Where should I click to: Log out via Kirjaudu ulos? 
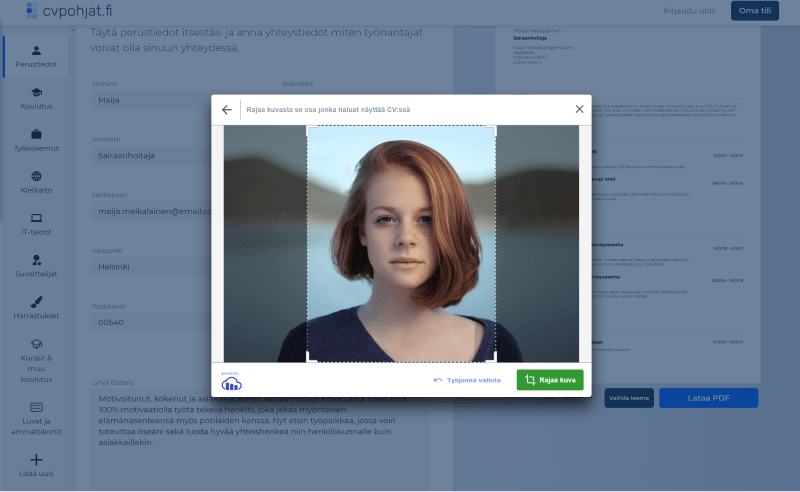pyautogui.click(x=689, y=11)
